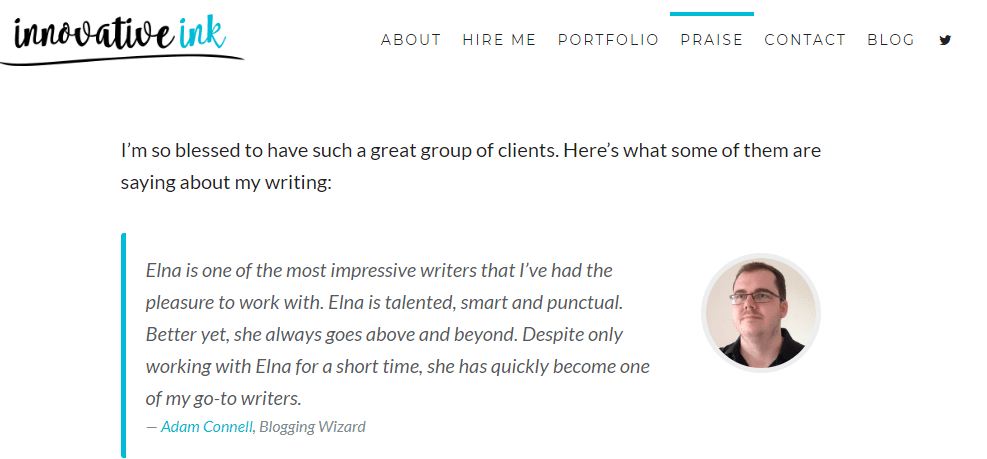Open the Hire Me page
This screenshot has height=459, width=987.
click(499, 40)
